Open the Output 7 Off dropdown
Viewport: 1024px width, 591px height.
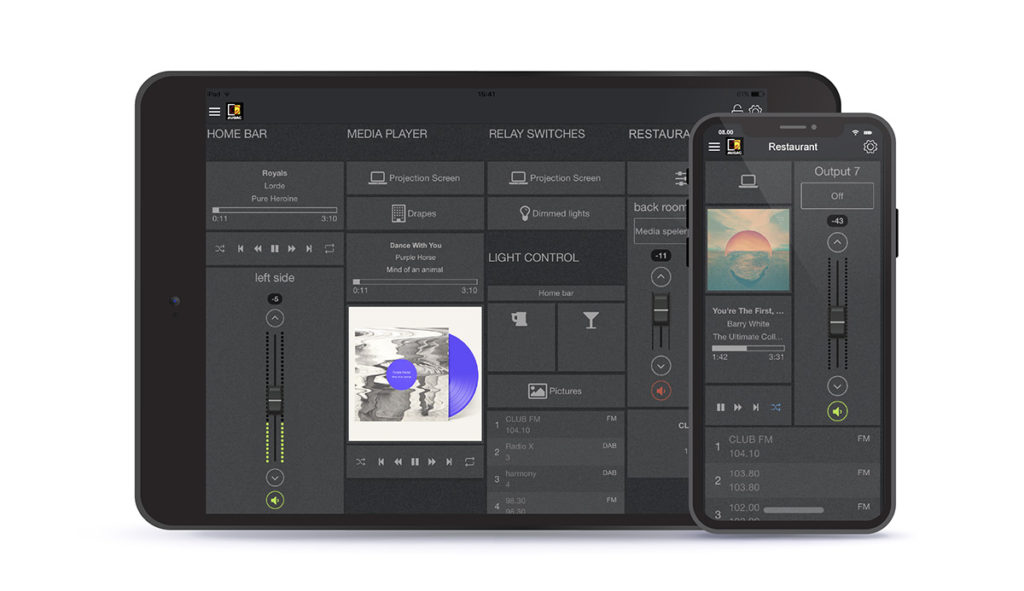(837, 196)
